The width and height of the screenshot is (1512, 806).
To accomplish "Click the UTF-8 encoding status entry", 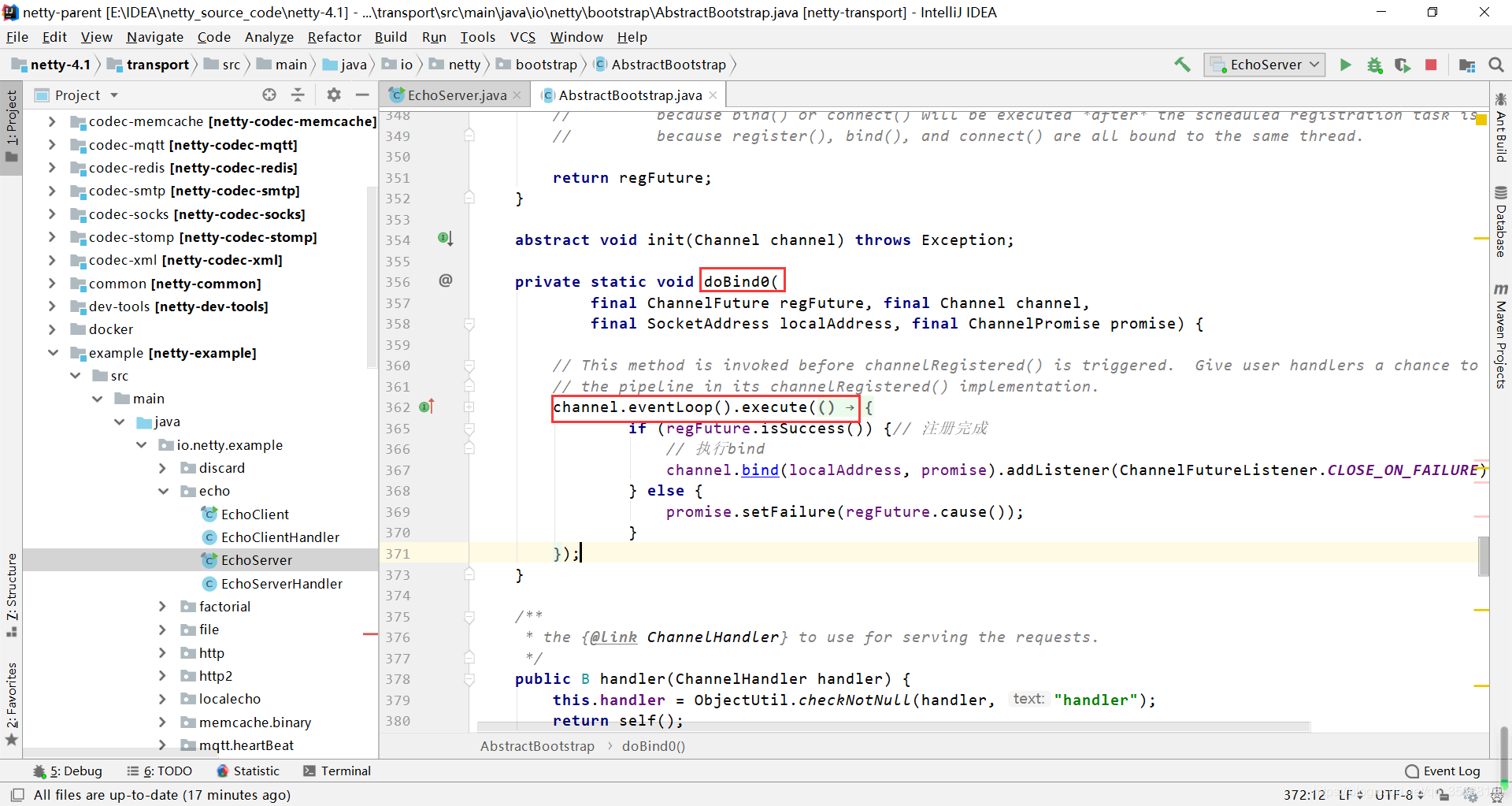I will click(x=1399, y=795).
